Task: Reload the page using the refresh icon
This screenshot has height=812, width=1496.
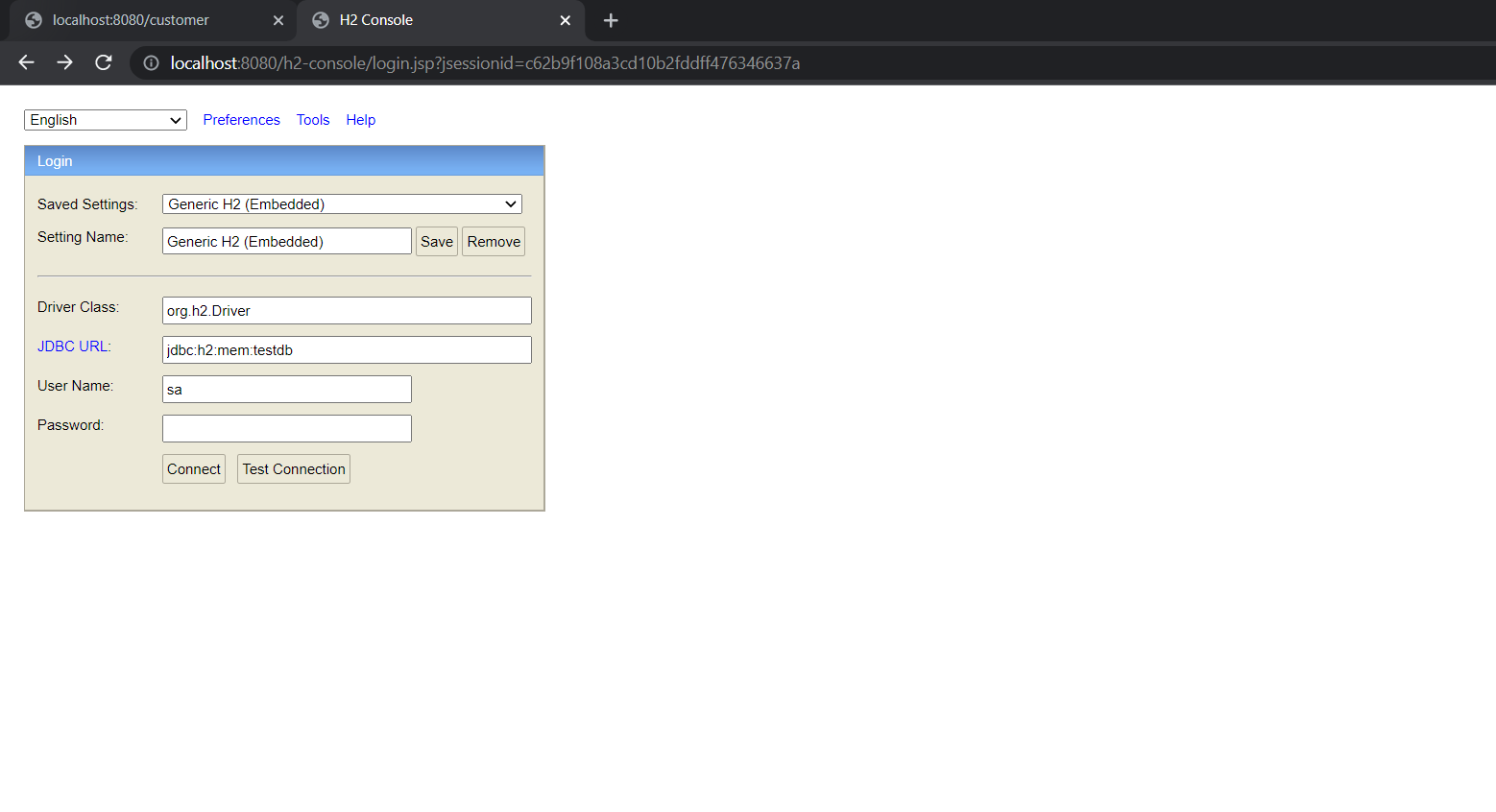Action: tap(104, 62)
